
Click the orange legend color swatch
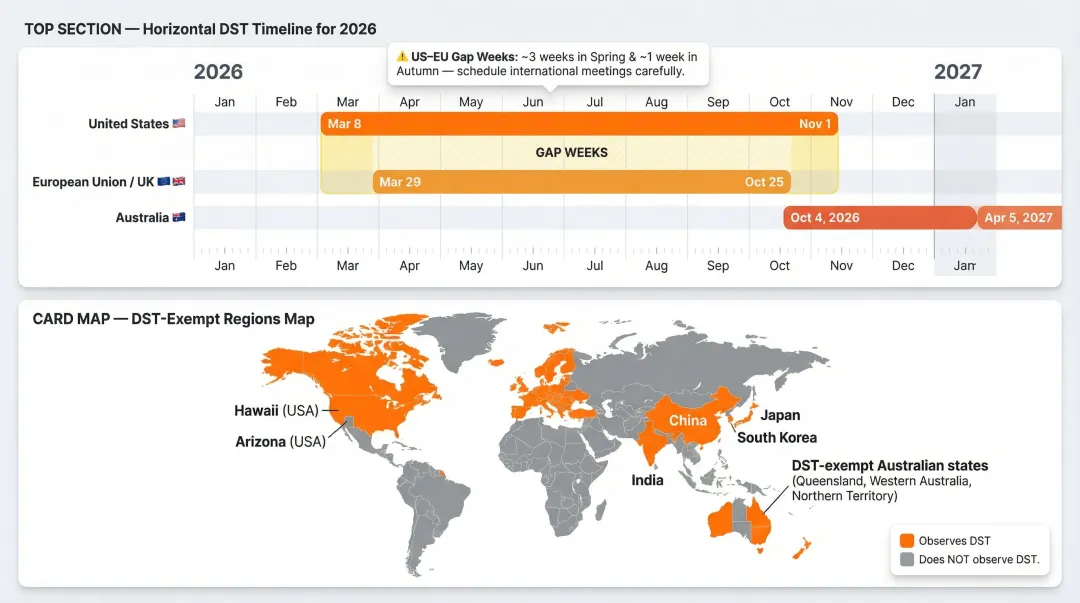tap(907, 540)
